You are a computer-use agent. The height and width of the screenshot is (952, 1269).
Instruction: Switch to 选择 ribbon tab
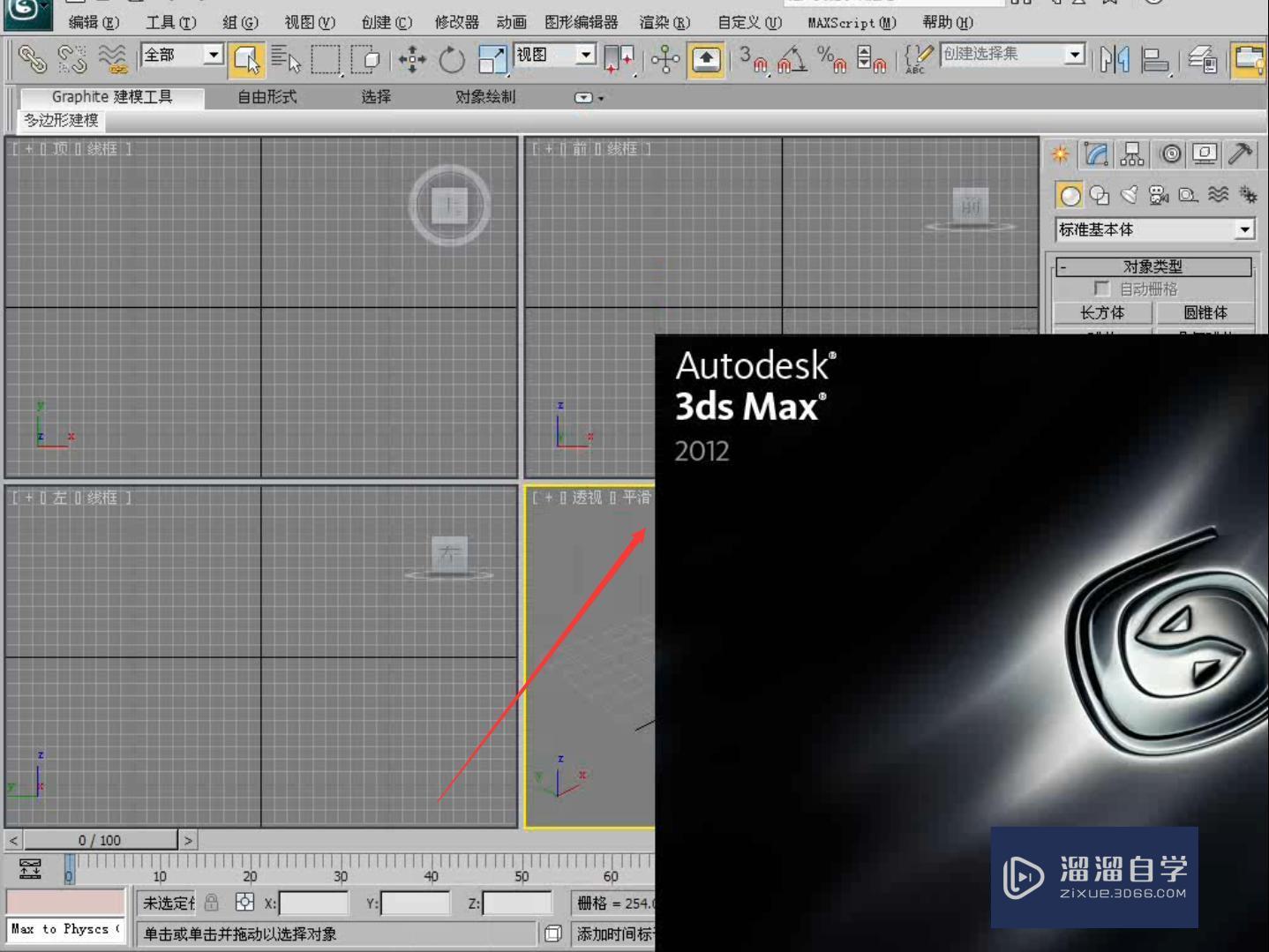click(x=376, y=97)
